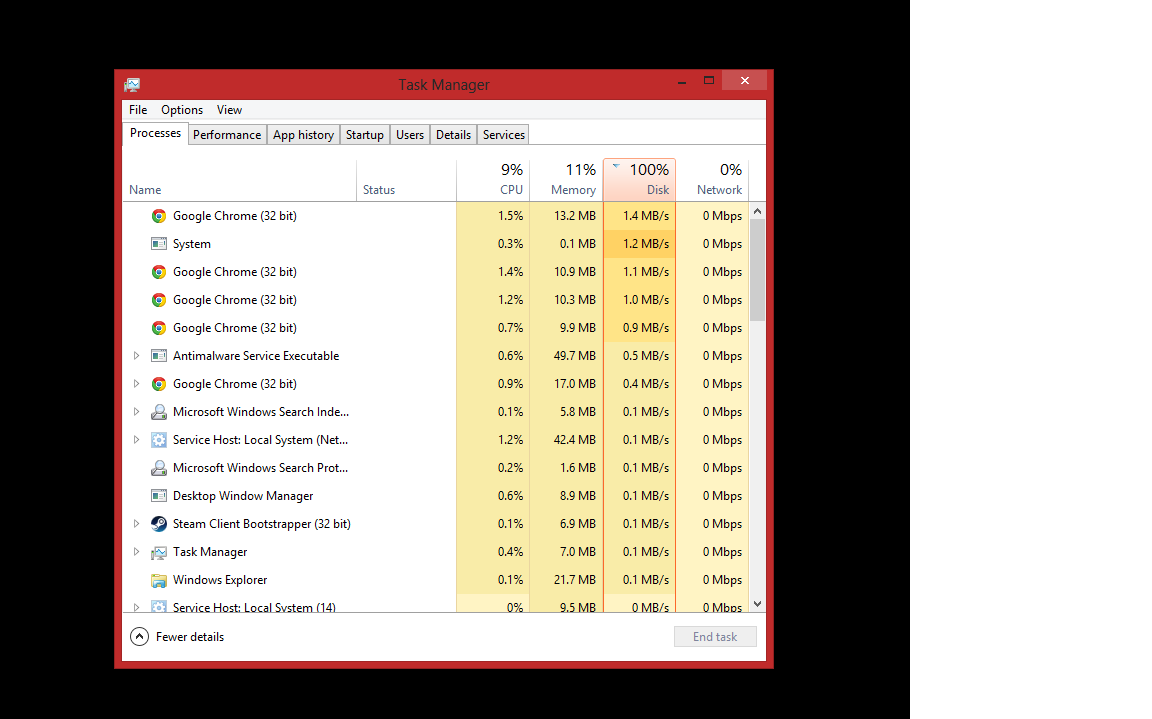Click Antimalware Service Executable icon

pyautogui.click(x=159, y=355)
